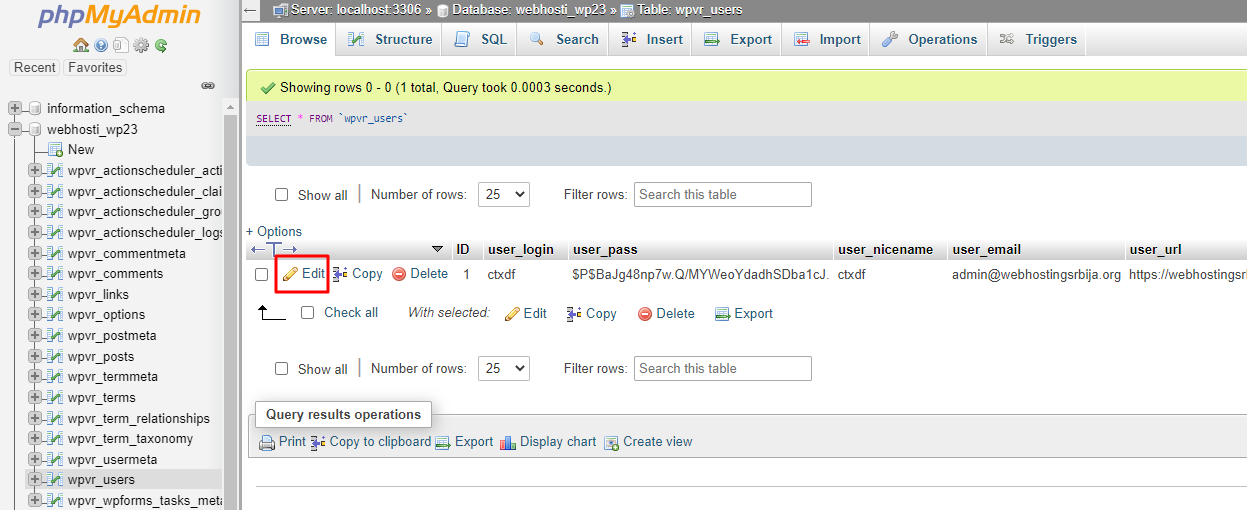1247x510 pixels.
Task: Click the upper Search this table filter field
Action: (x=722, y=194)
